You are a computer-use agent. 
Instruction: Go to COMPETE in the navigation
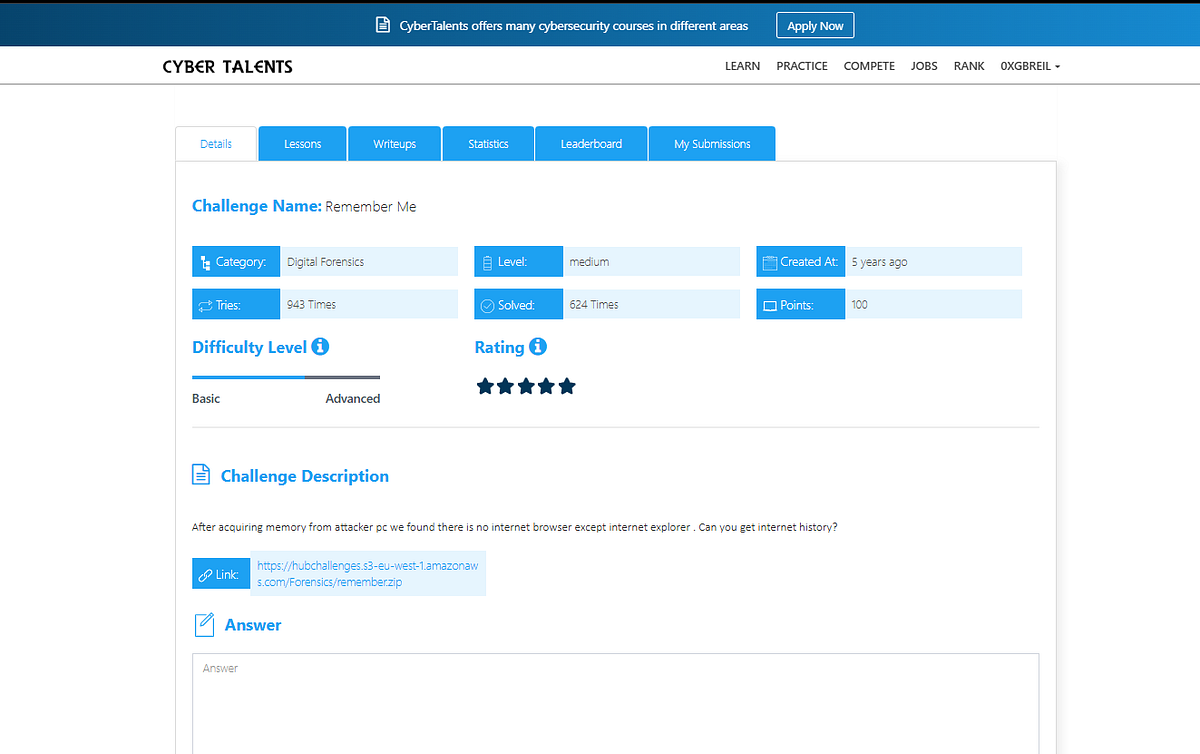coord(869,66)
